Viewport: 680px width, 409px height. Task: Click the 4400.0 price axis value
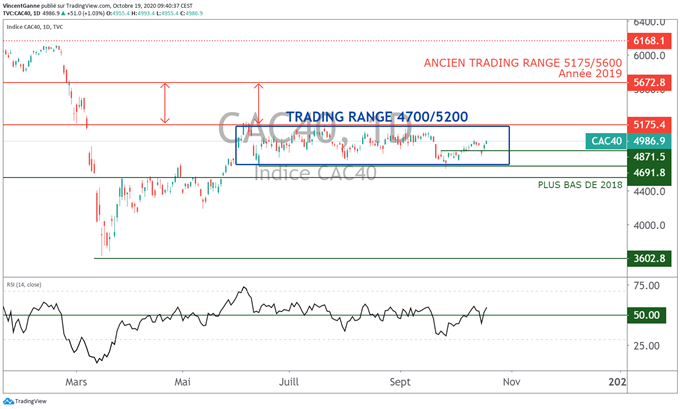649,191
